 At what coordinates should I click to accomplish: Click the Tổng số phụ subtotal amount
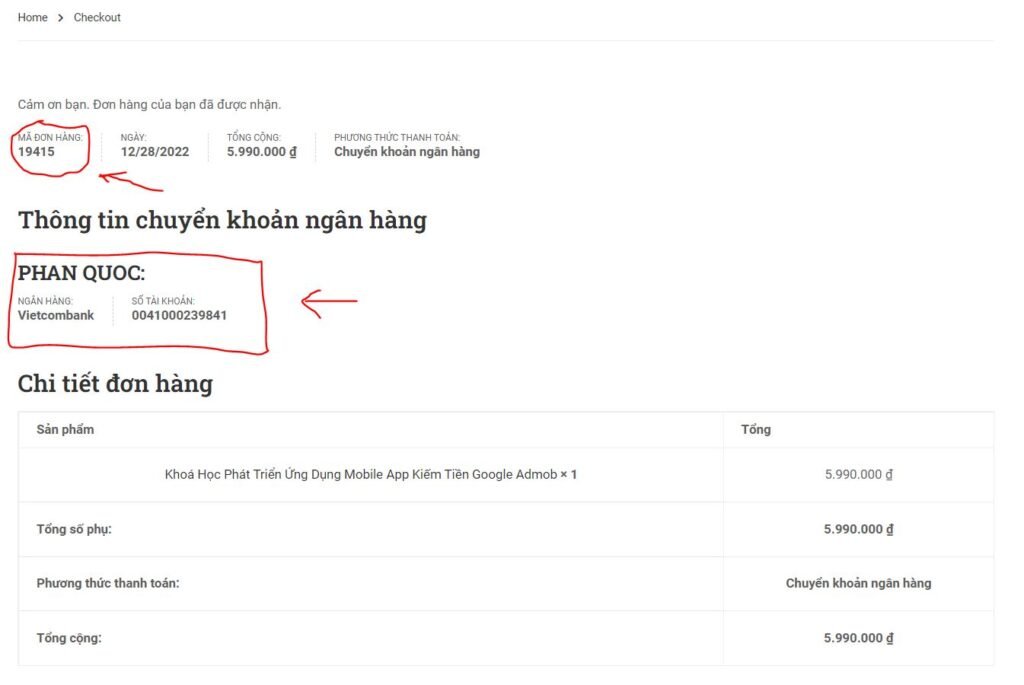[x=858, y=529]
